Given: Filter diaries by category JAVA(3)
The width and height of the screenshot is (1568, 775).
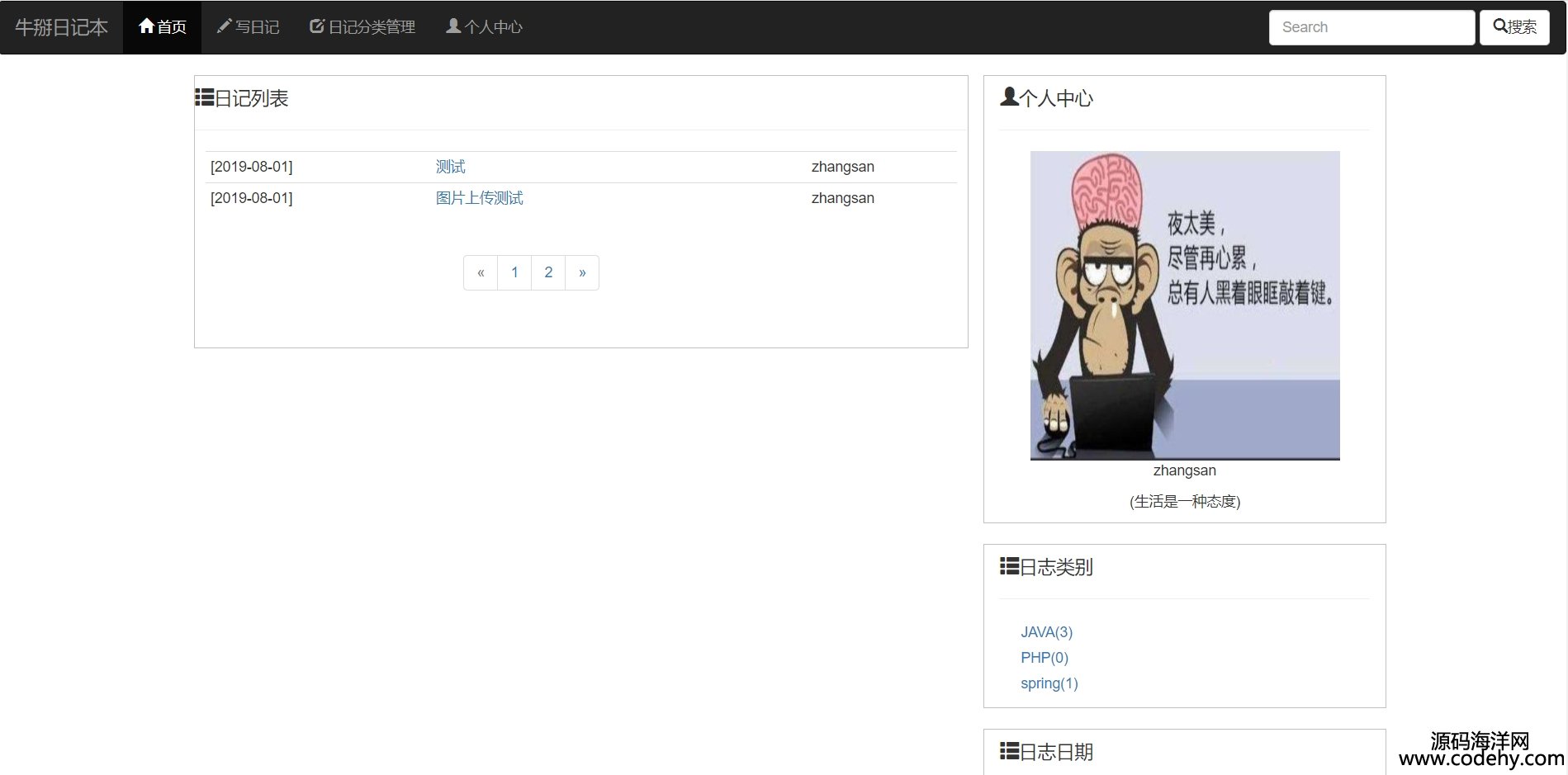Looking at the screenshot, I should tap(1046, 632).
